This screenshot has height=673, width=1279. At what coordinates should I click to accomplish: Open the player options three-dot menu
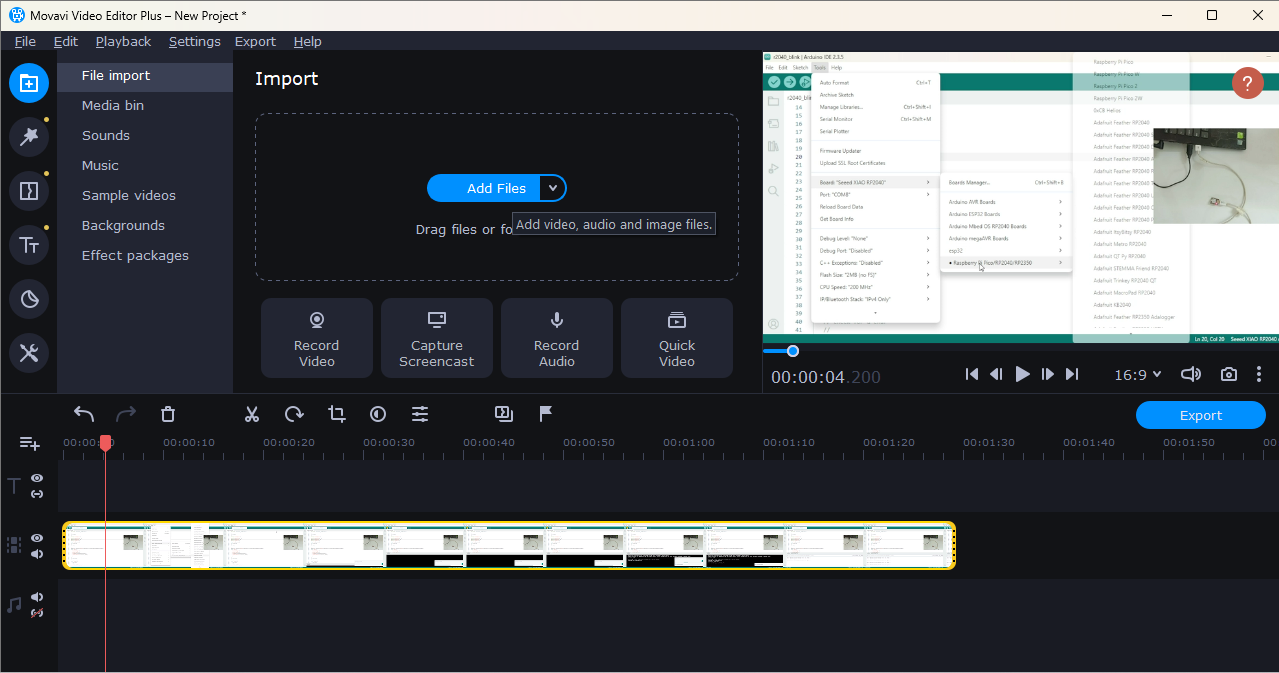click(1259, 374)
